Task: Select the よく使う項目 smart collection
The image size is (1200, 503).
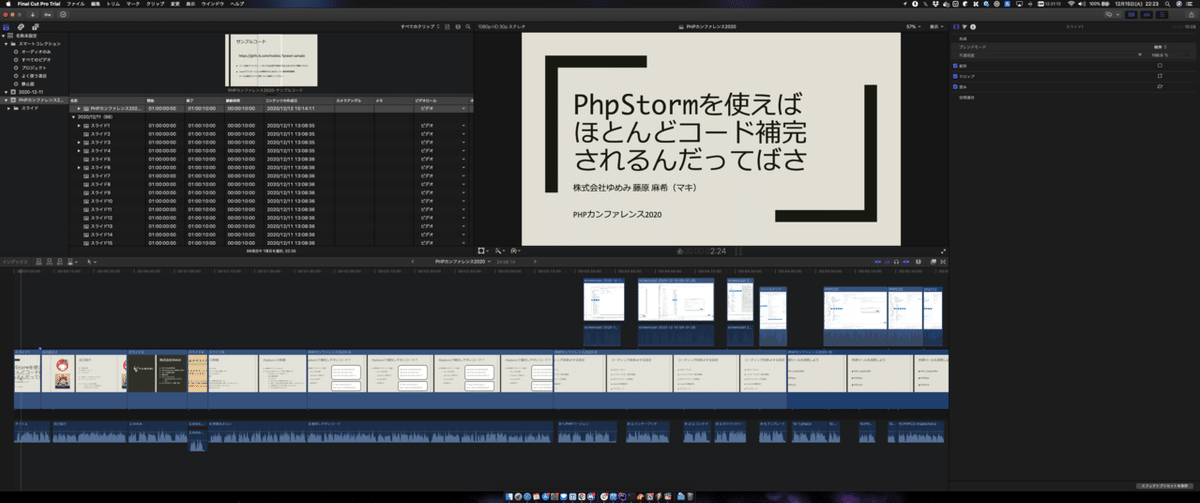Action: (34, 76)
